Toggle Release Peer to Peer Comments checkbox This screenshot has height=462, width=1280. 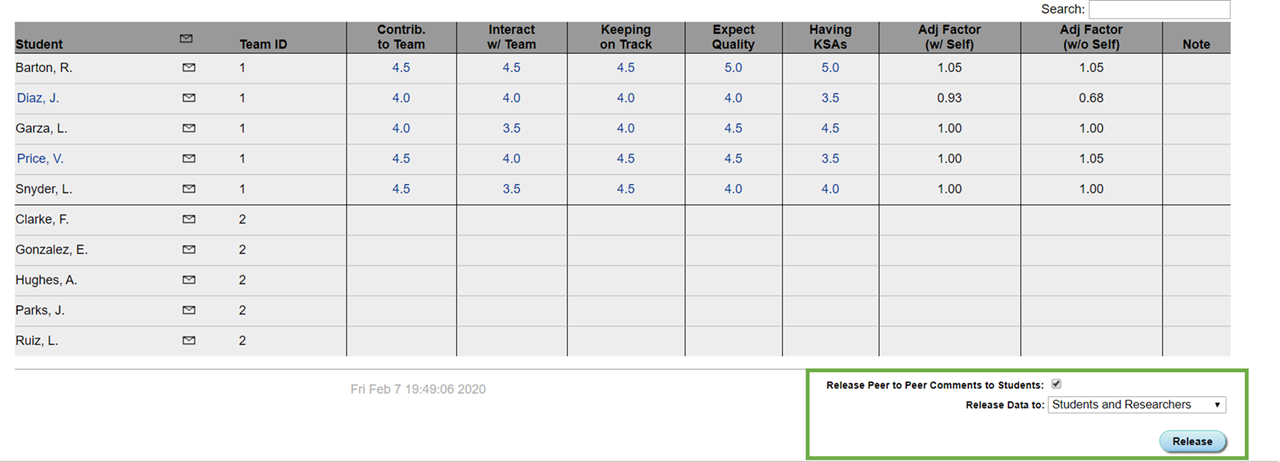1057,384
